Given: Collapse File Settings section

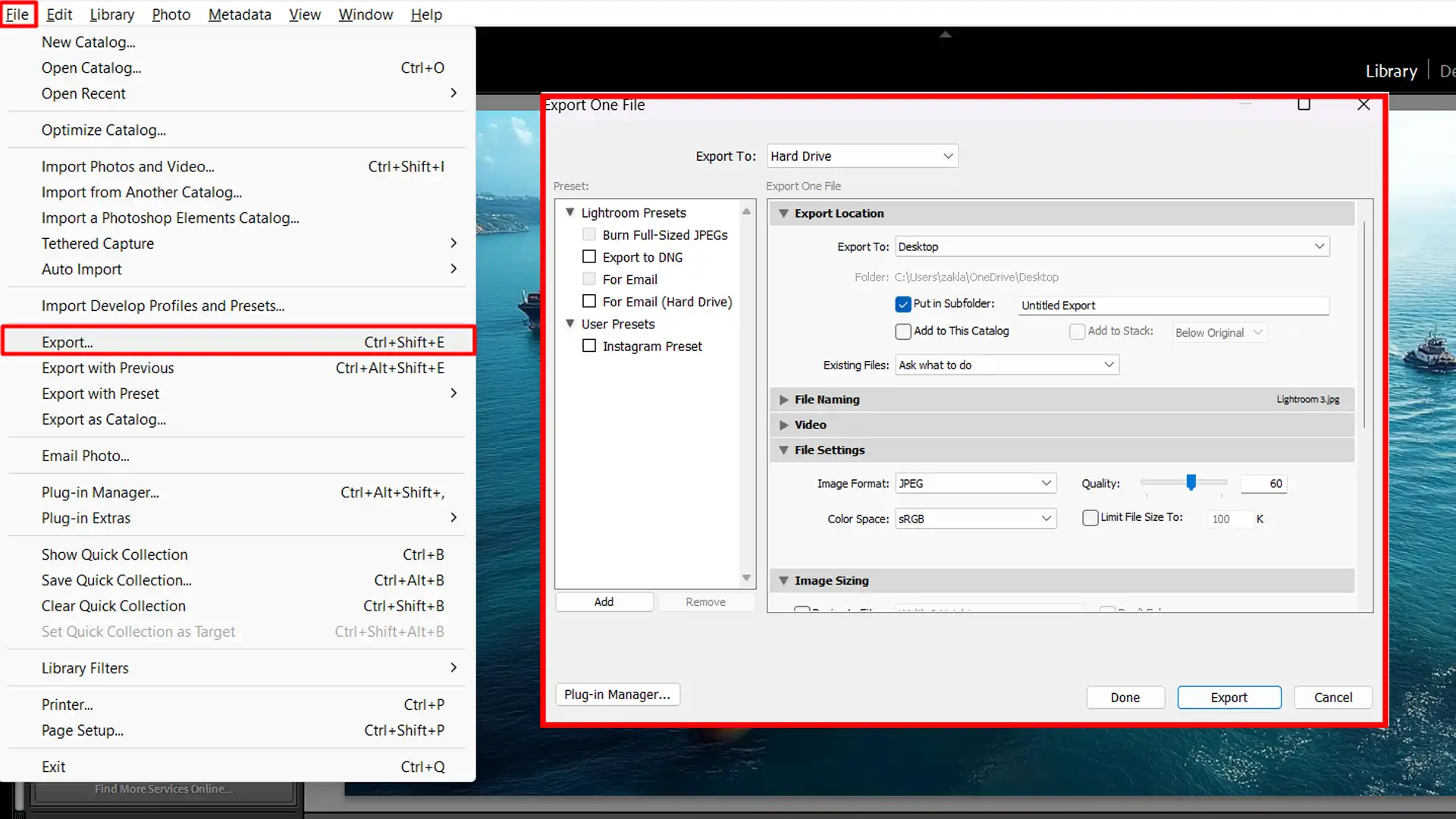Looking at the screenshot, I should pyautogui.click(x=783, y=450).
